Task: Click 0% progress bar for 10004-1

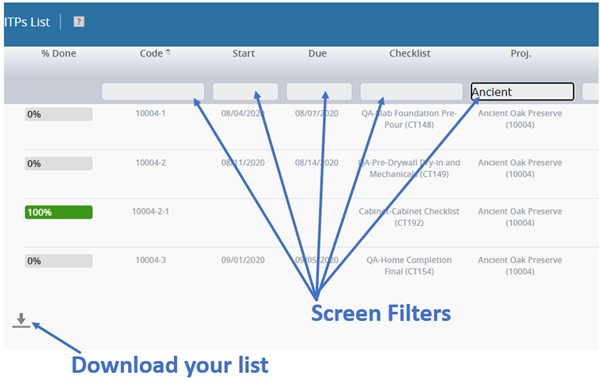Action: (59, 114)
